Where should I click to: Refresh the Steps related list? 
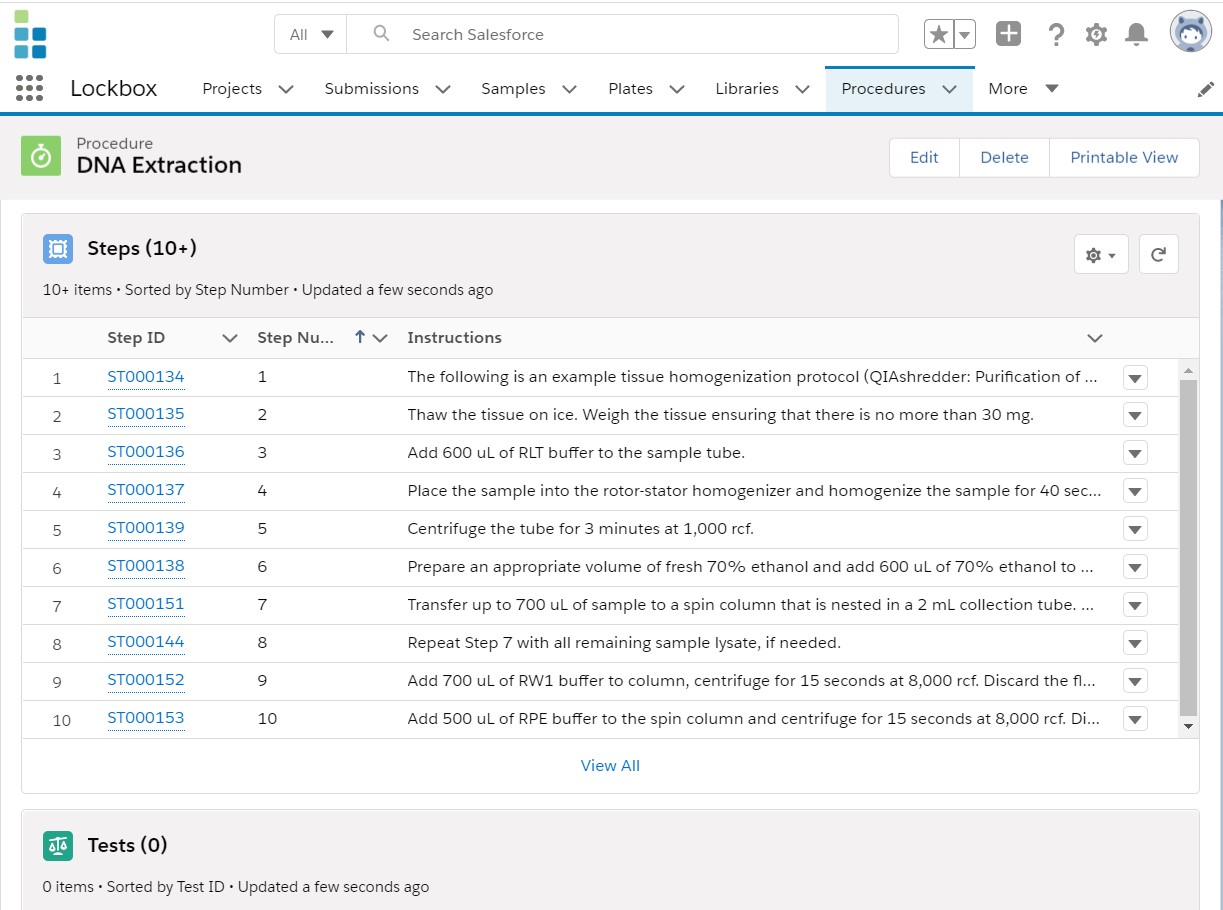(x=1158, y=254)
